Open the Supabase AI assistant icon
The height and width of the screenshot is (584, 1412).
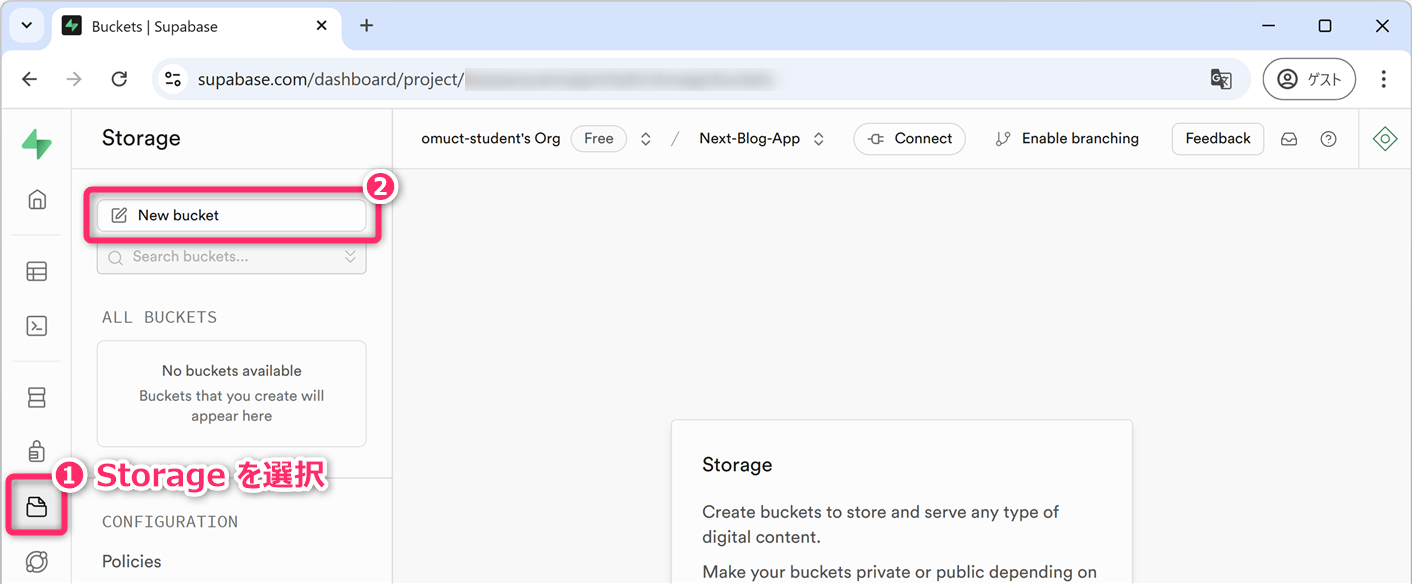[1385, 139]
